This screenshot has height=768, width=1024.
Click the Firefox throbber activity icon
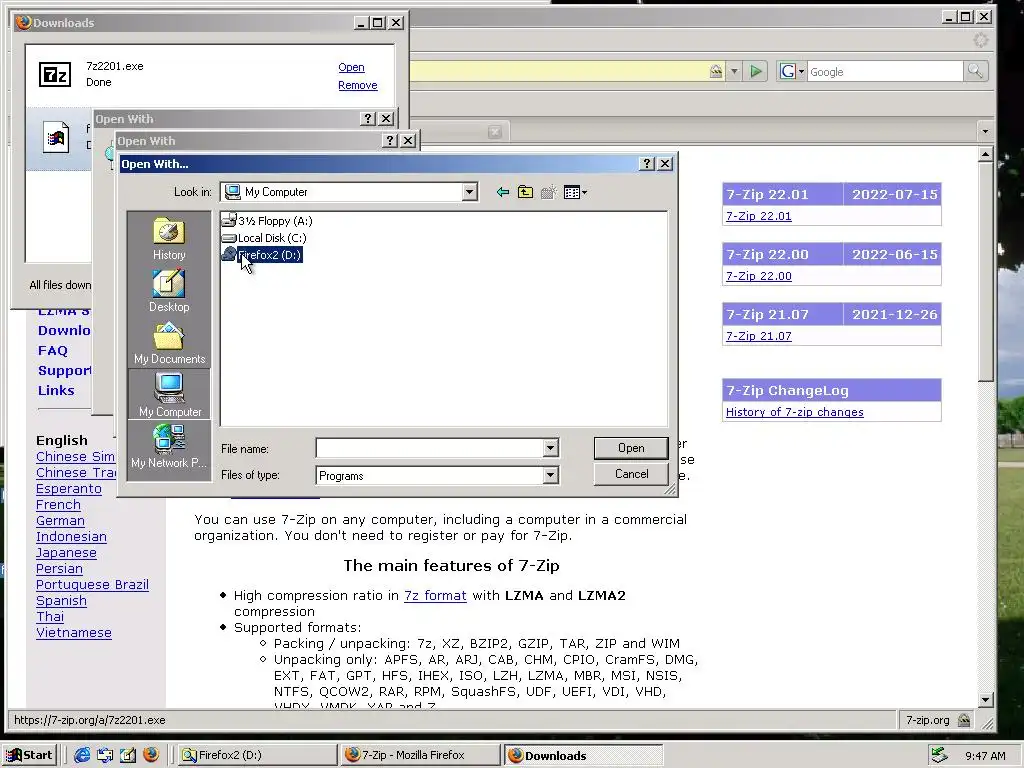pos(980,40)
